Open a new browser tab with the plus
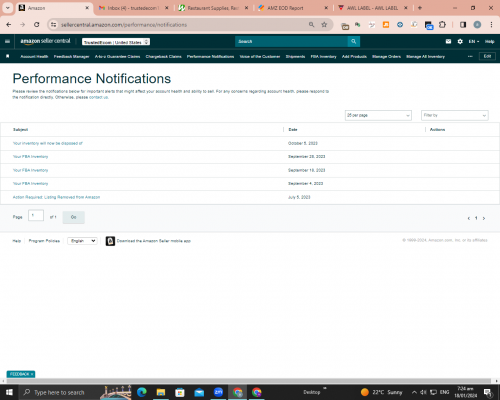The image size is (500, 400). 420,8
